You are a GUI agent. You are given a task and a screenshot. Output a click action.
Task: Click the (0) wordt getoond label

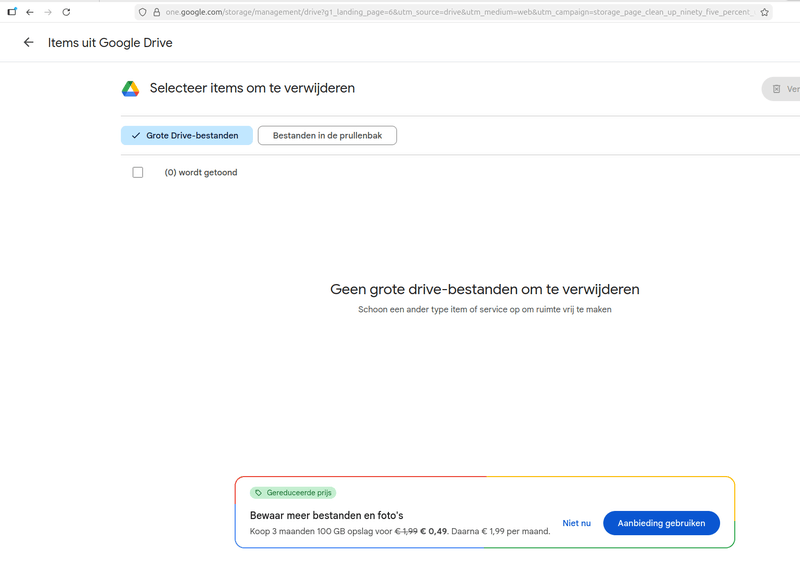click(201, 172)
